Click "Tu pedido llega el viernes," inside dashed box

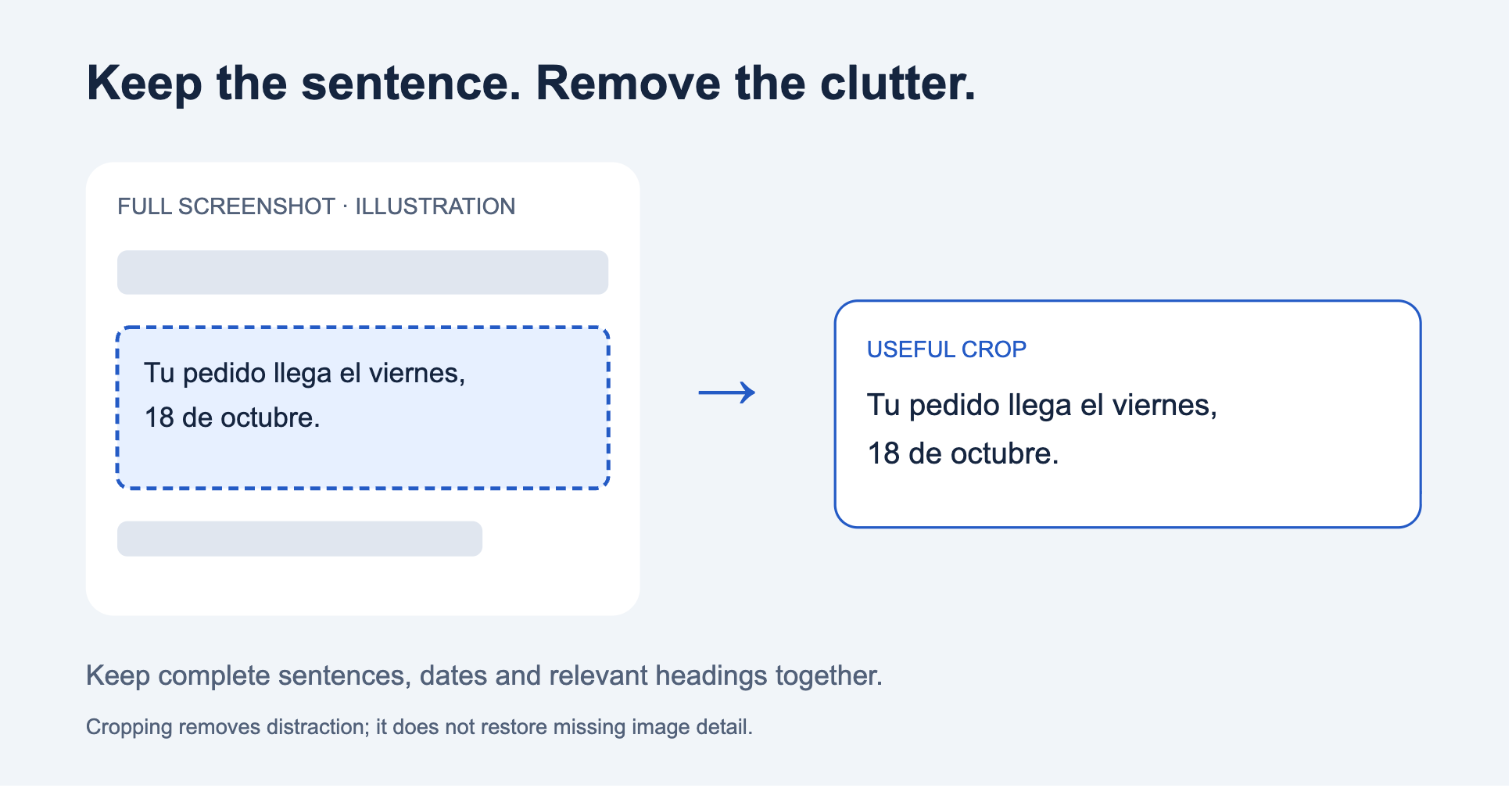[305, 374]
